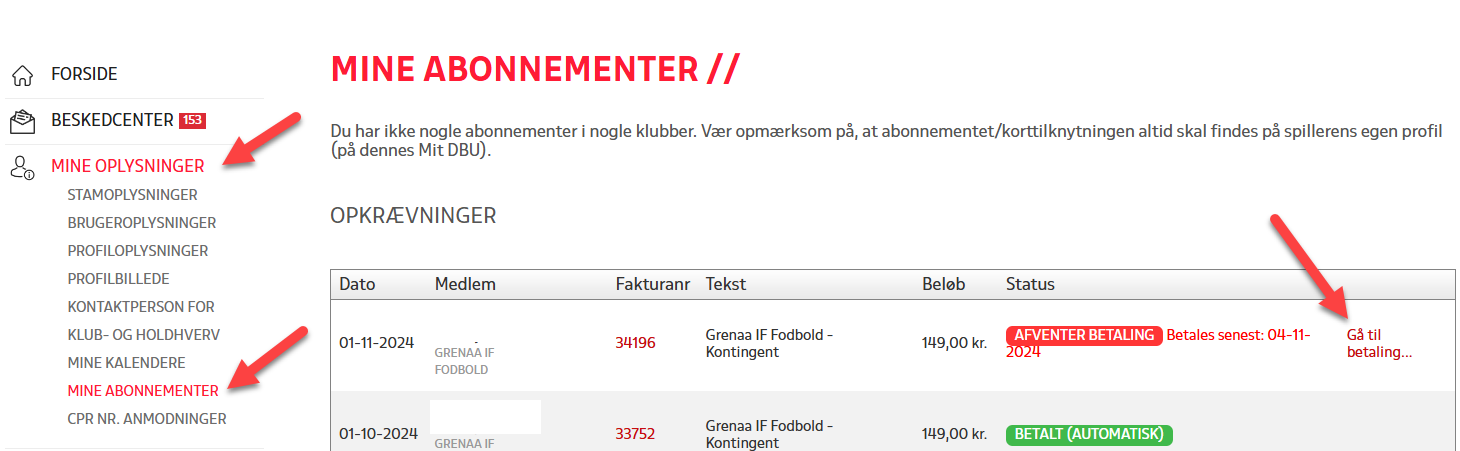The image size is (1460, 451).
Task: Click the Mine Oplysninger person icon
Action: click(x=22, y=167)
